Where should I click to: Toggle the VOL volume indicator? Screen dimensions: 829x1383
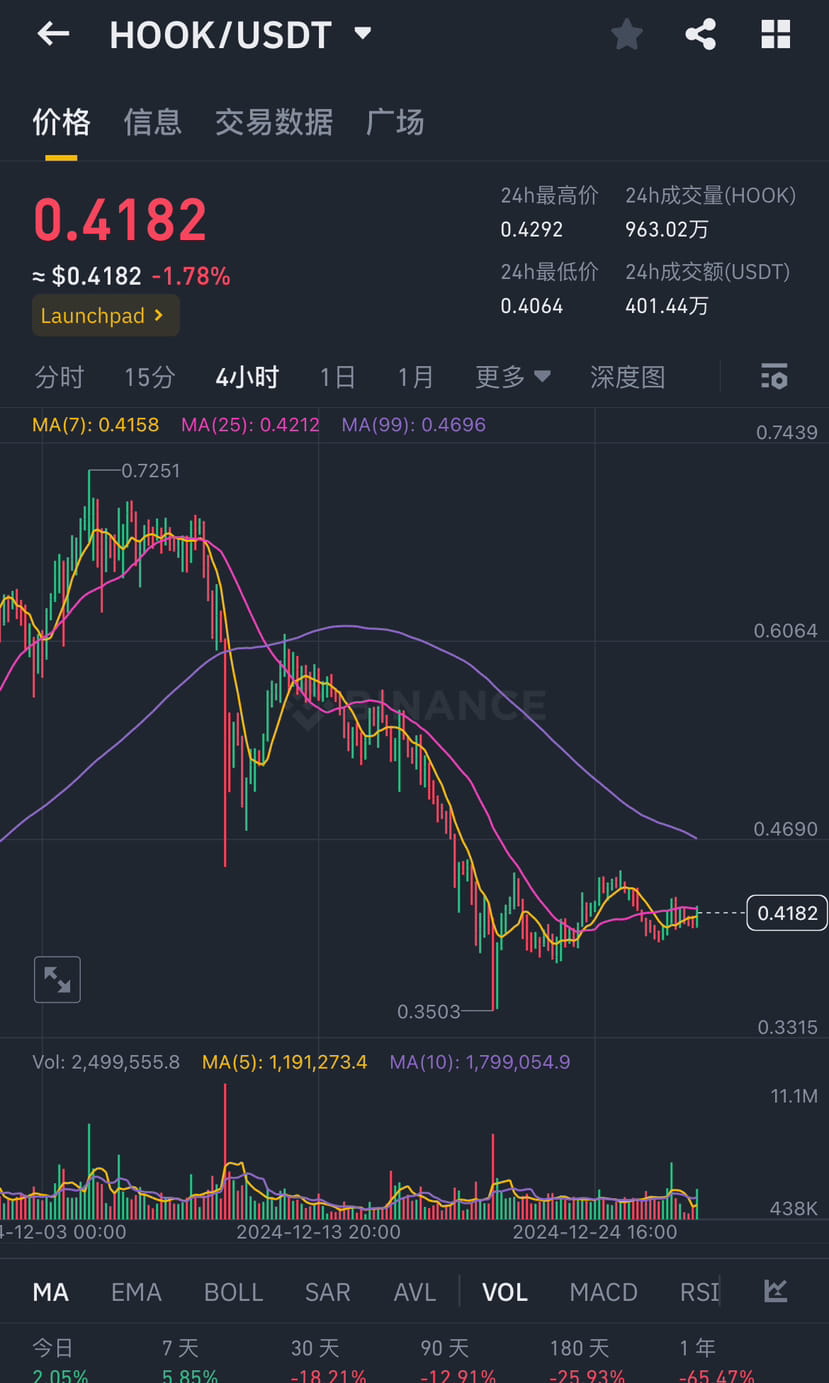pos(504,1291)
